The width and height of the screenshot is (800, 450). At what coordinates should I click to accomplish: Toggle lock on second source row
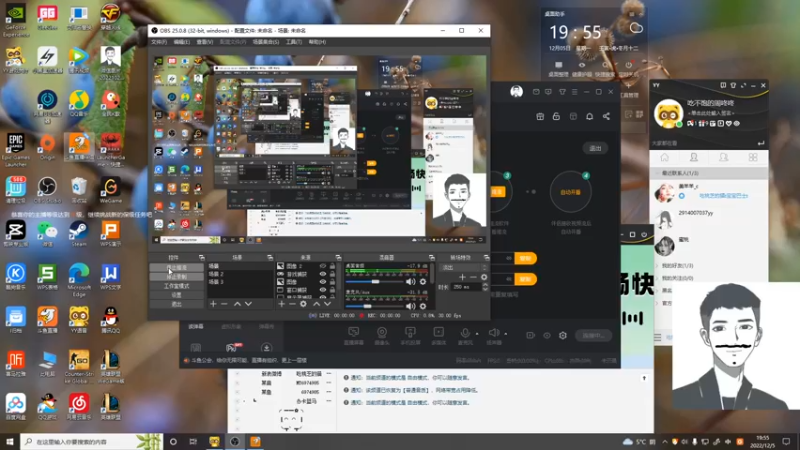(x=332, y=274)
